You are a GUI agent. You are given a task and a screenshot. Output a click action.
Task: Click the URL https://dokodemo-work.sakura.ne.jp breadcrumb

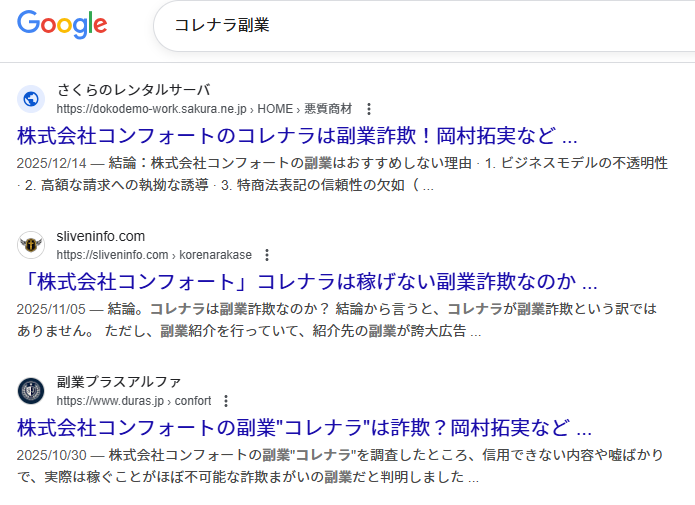pos(204,109)
